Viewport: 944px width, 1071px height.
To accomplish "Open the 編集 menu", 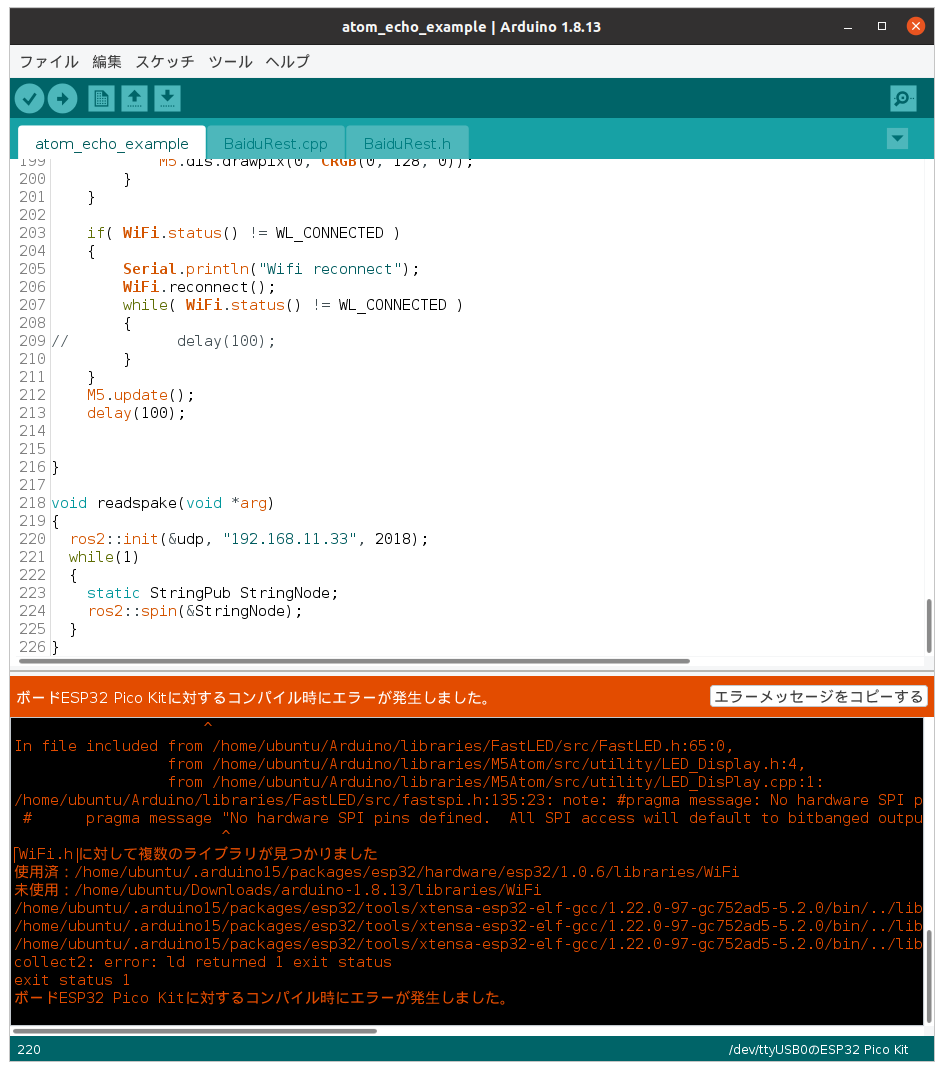I will [107, 62].
